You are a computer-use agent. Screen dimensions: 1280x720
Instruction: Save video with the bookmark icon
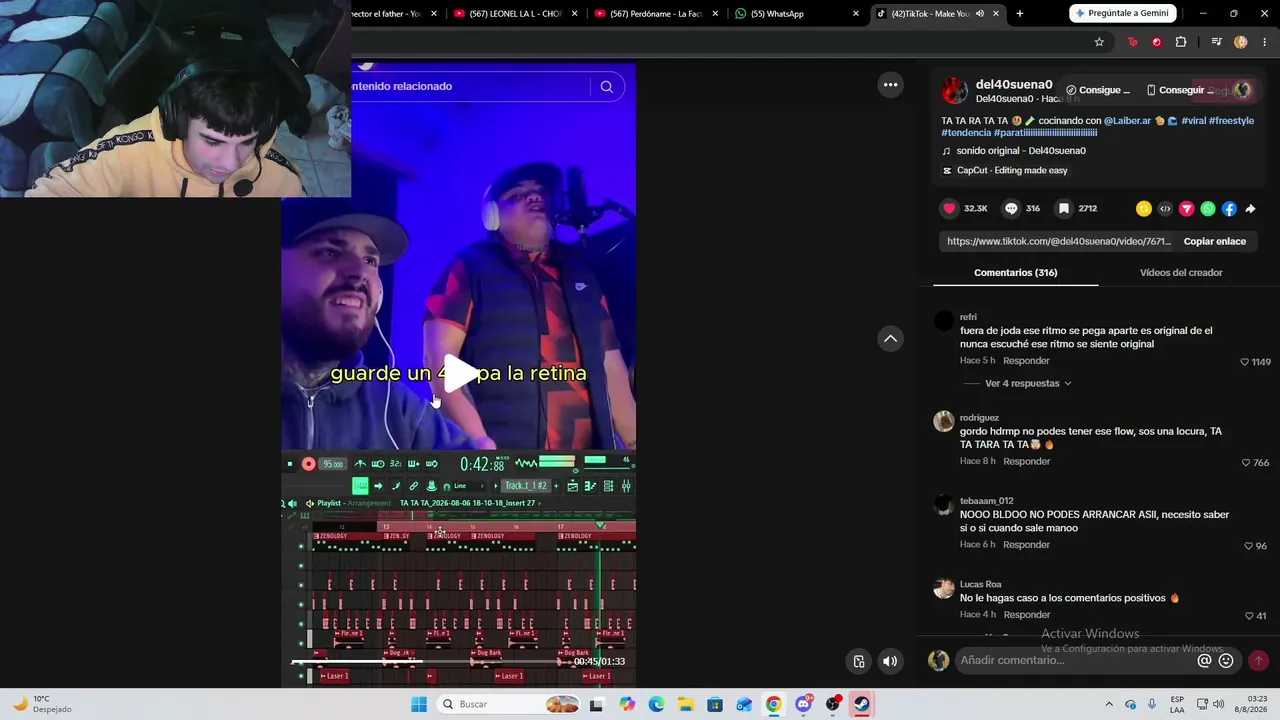pyautogui.click(x=1064, y=209)
